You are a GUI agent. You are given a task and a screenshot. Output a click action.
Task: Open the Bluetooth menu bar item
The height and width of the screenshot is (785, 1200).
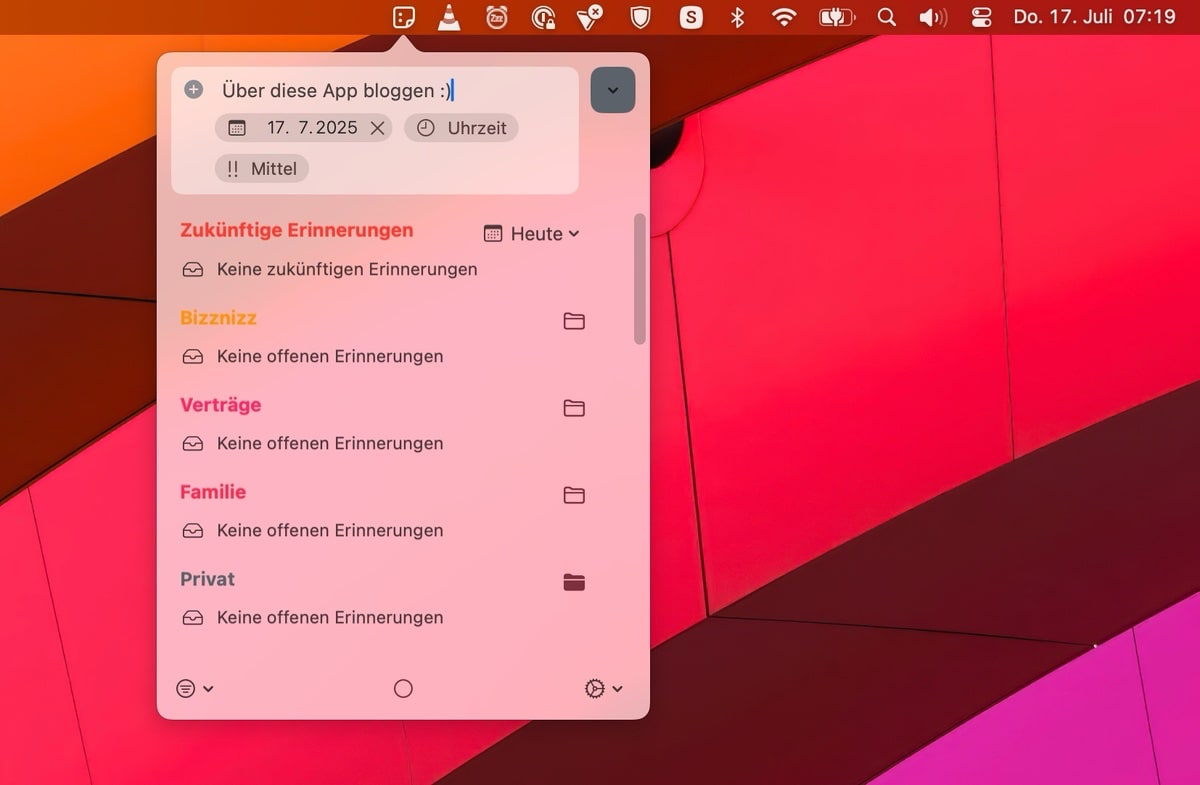(x=737, y=17)
